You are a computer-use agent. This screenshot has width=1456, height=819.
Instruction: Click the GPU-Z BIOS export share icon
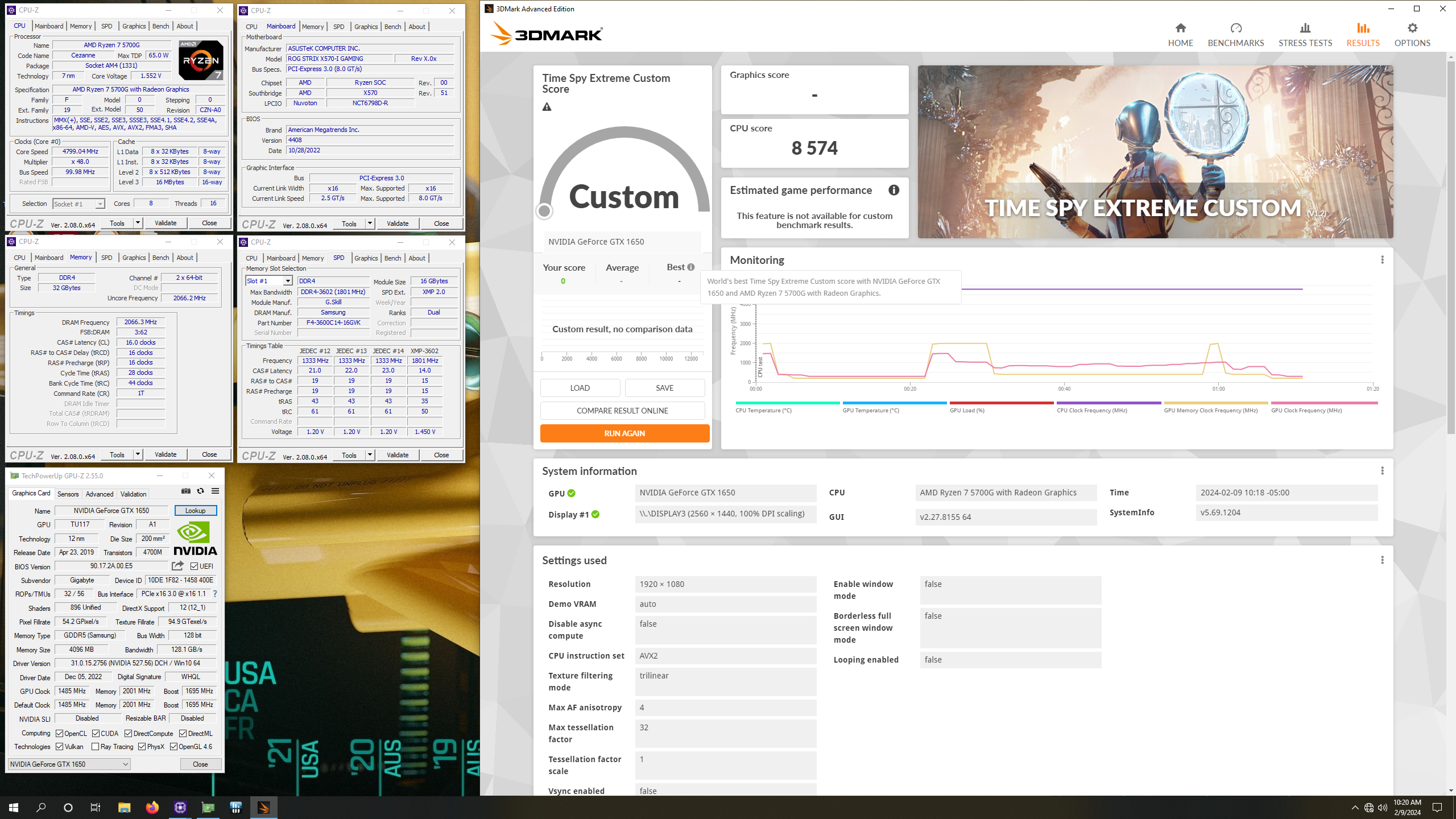(x=177, y=566)
